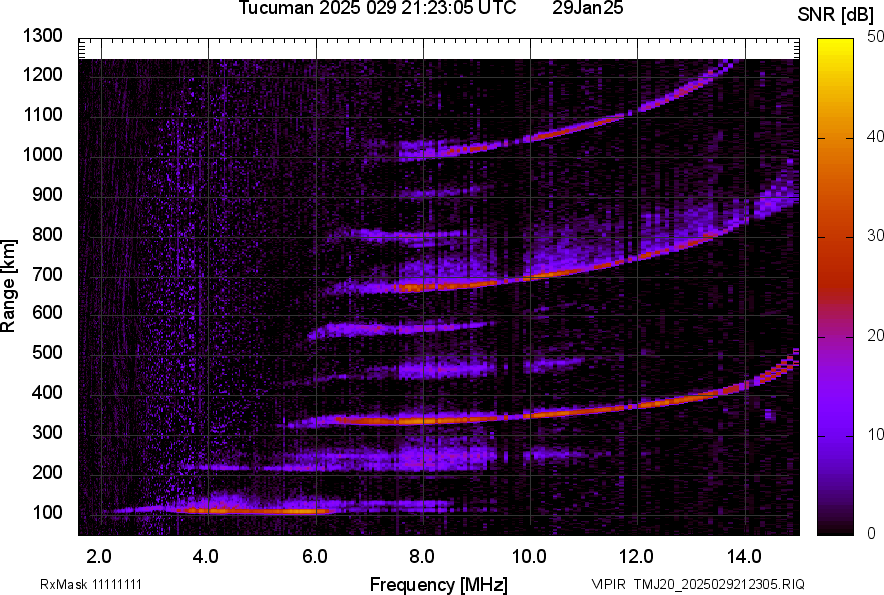Image resolution: width=884 pixels, height=595 pixels.
Task: Click the SNR [dB] colorbar heading
Action: (x=837, y=14)
